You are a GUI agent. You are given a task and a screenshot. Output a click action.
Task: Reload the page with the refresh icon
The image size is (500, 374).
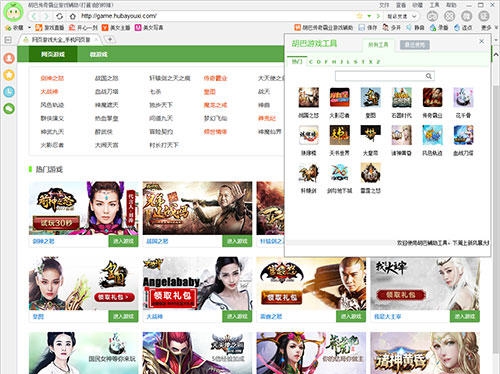[59, 16]
